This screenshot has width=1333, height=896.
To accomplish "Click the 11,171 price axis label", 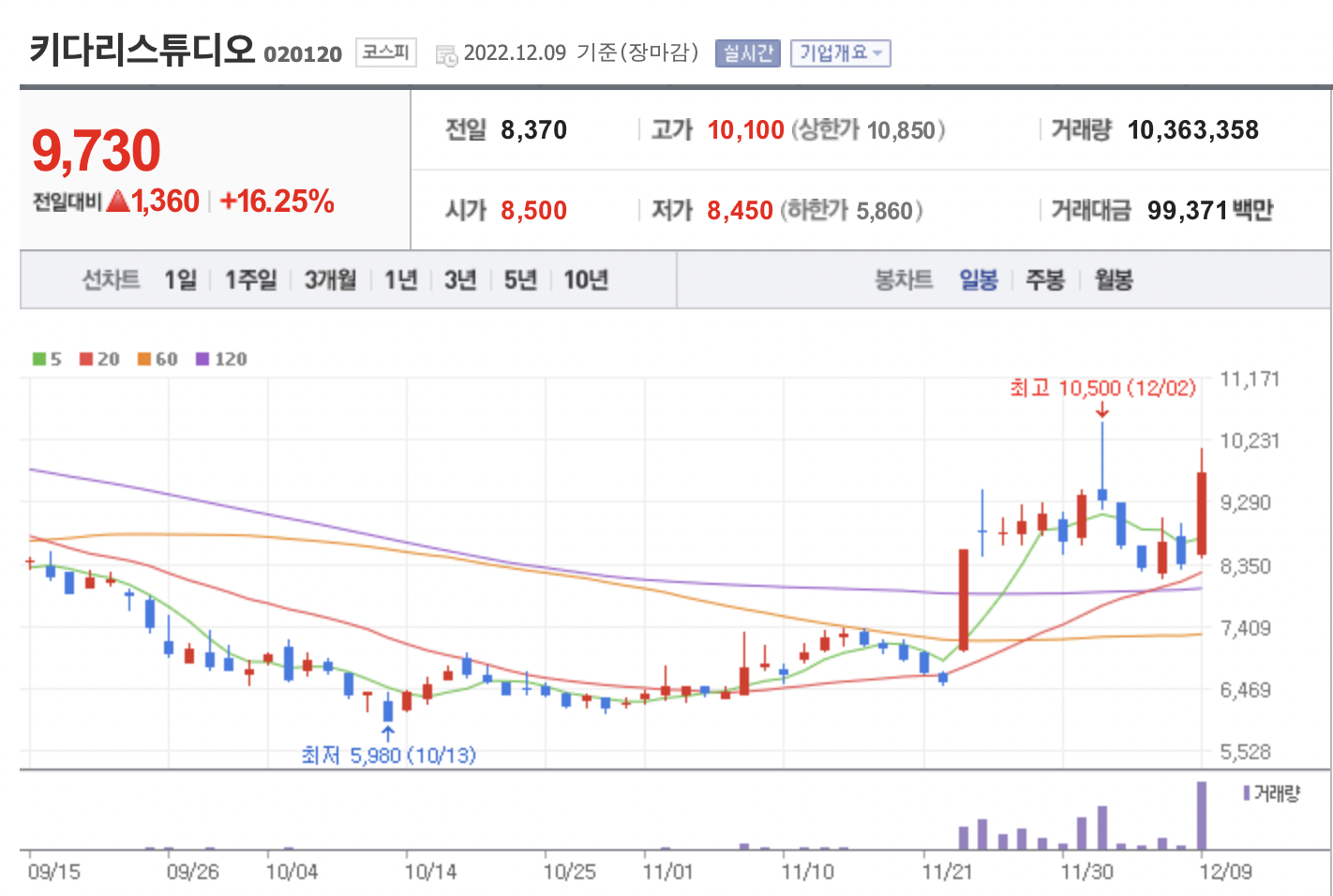I will point(1250,380).
